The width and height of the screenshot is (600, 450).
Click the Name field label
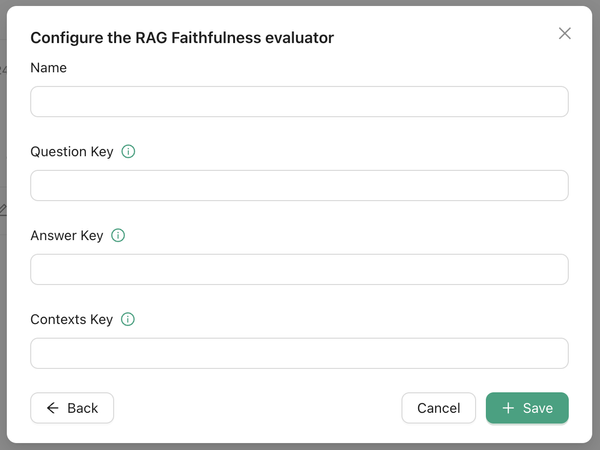(49, 68)
